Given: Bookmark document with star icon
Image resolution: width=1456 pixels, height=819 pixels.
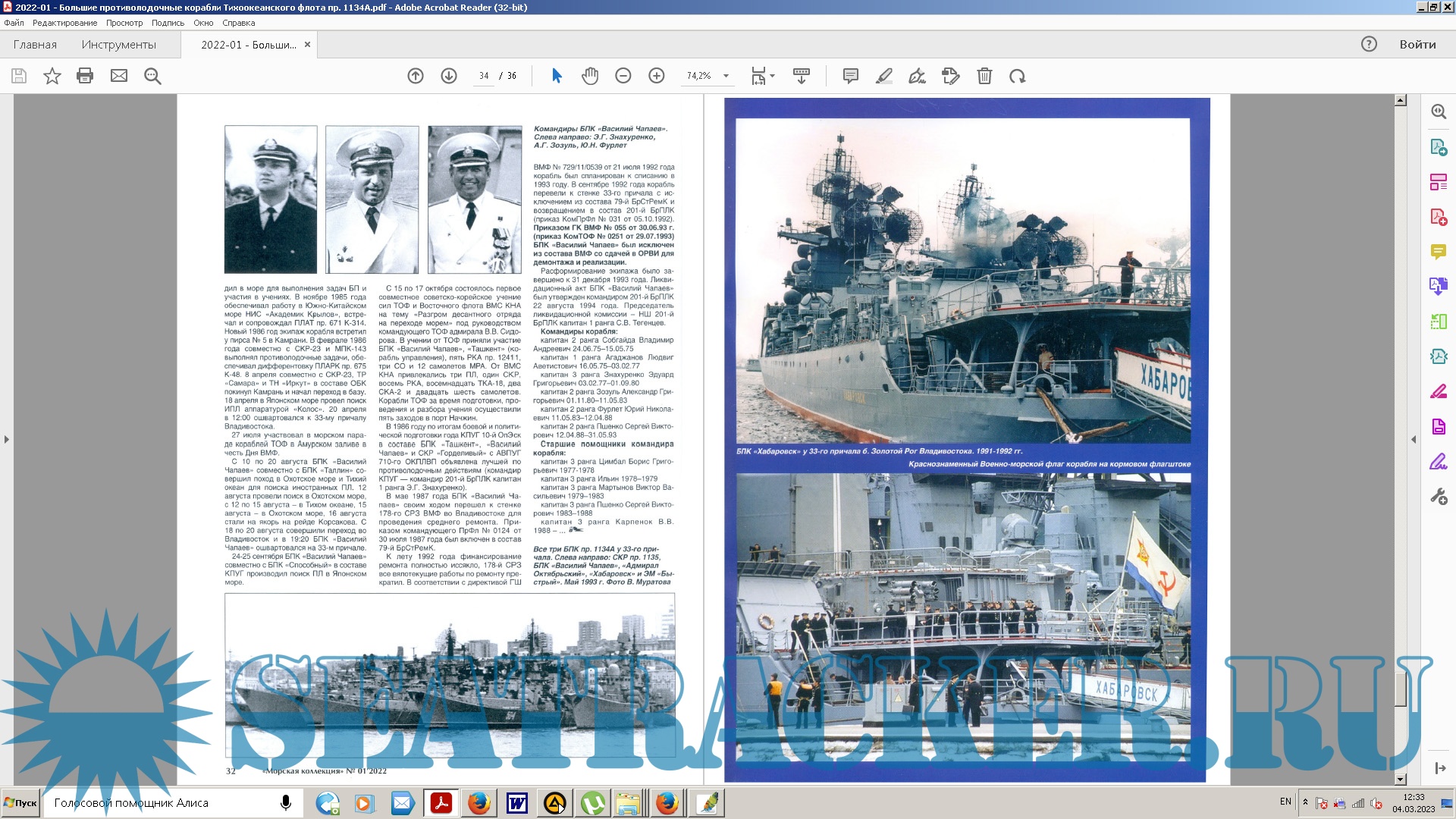Looking at the screenshot, I should click(x=52, y=76).
